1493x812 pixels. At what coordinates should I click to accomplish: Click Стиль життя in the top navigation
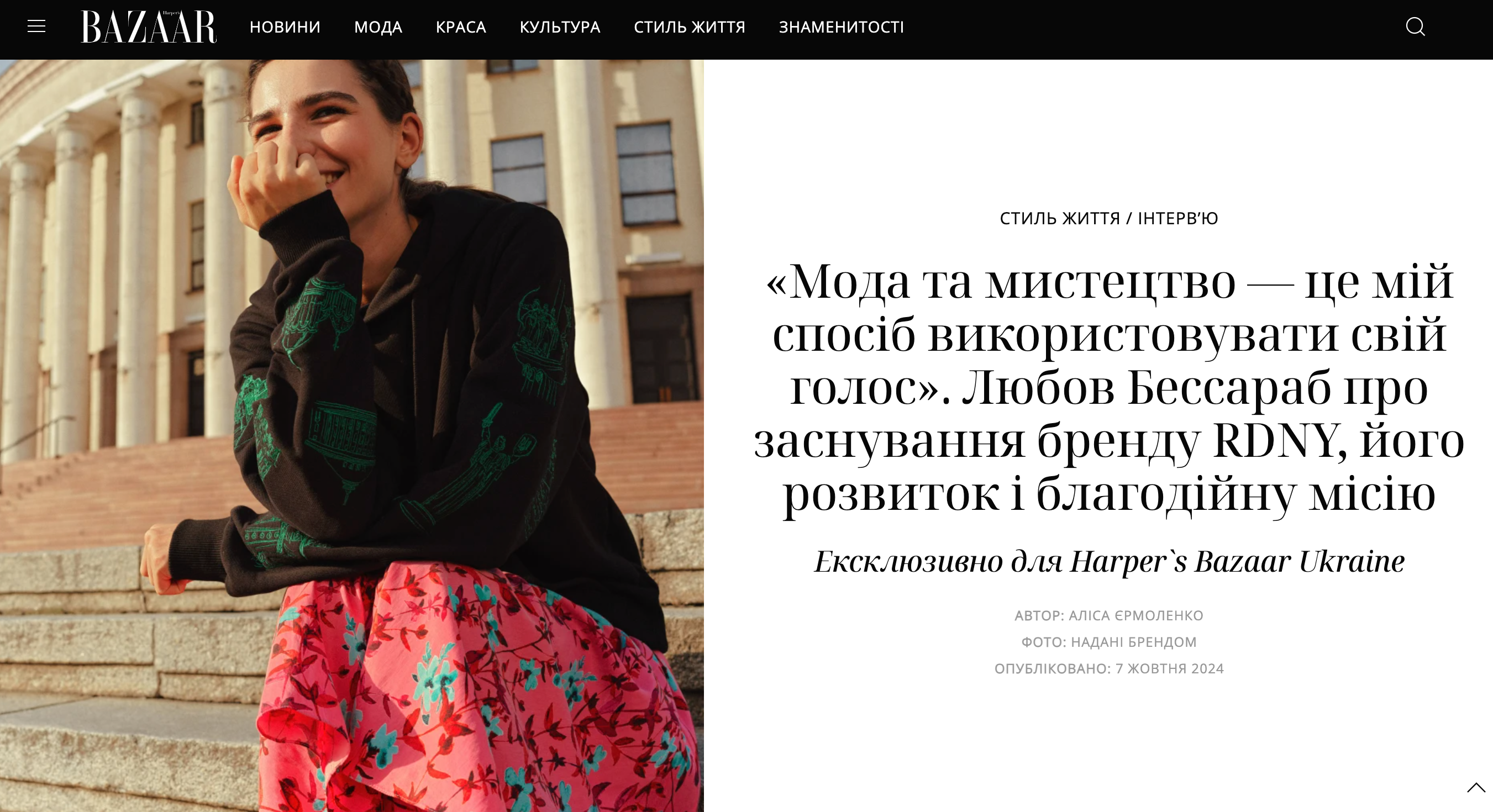pos(689,27)
